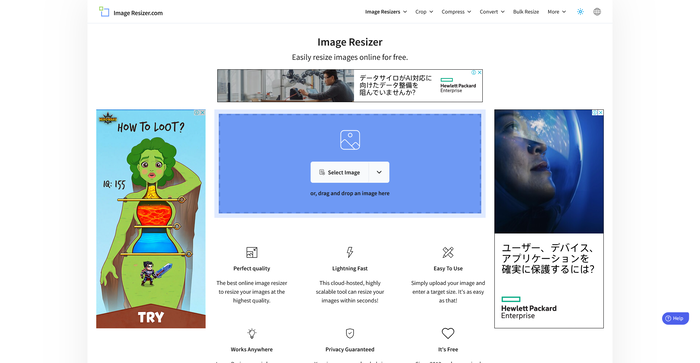Open the More menu
This screenshot has width=700, height=363.
click(x=557, y=12)
